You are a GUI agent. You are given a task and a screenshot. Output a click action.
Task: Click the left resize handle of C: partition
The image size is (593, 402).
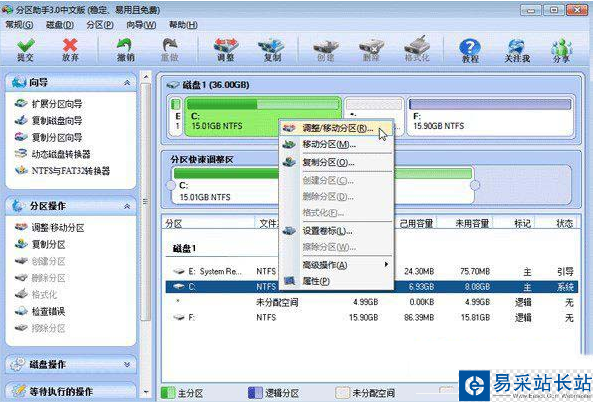171,185
